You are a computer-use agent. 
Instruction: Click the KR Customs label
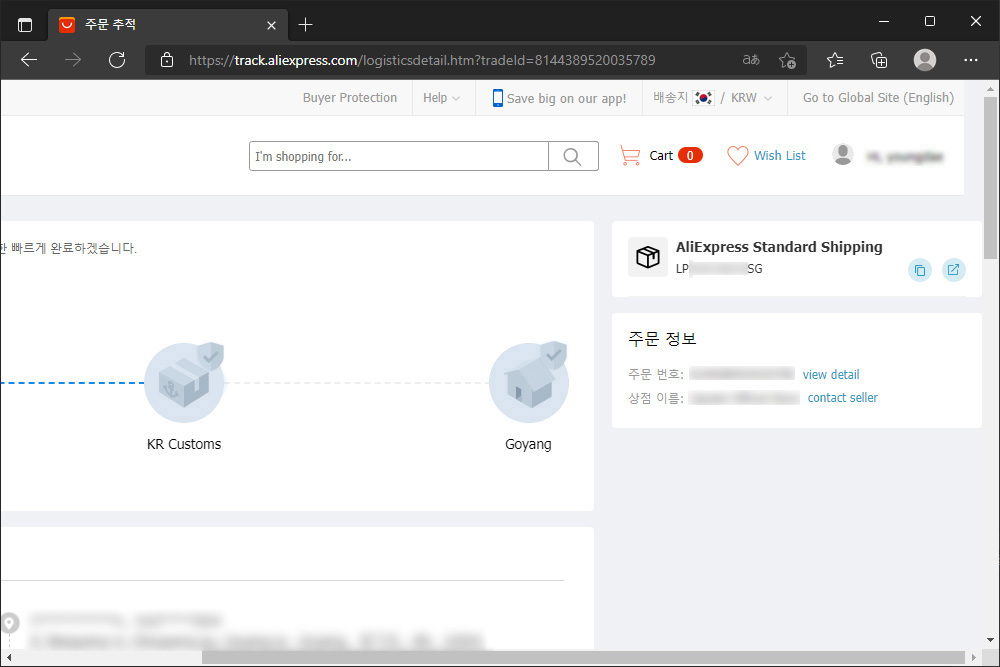[184, 444]
